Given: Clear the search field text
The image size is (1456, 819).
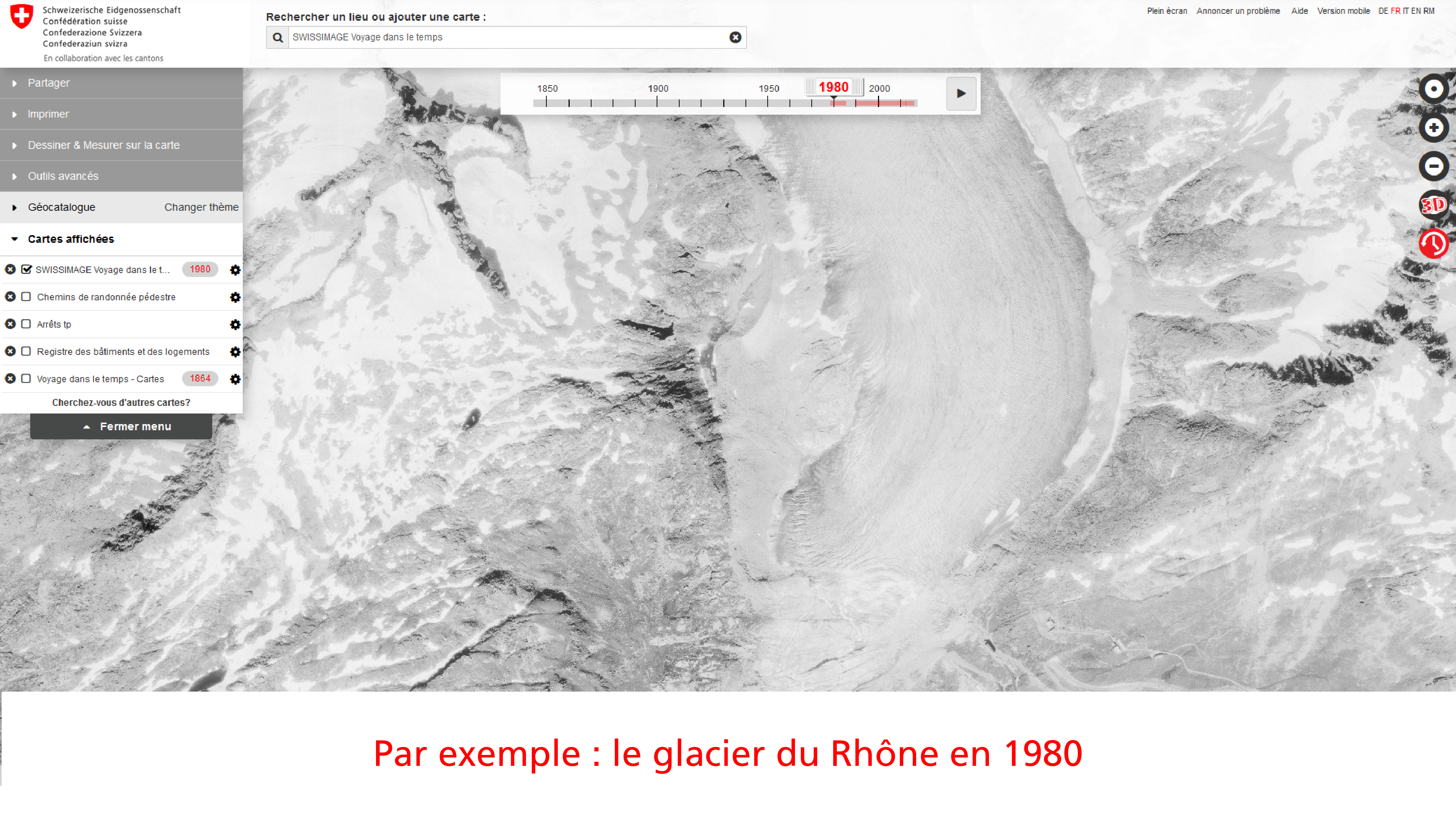Looking at the screenshot, I should [x=735, y=37].
